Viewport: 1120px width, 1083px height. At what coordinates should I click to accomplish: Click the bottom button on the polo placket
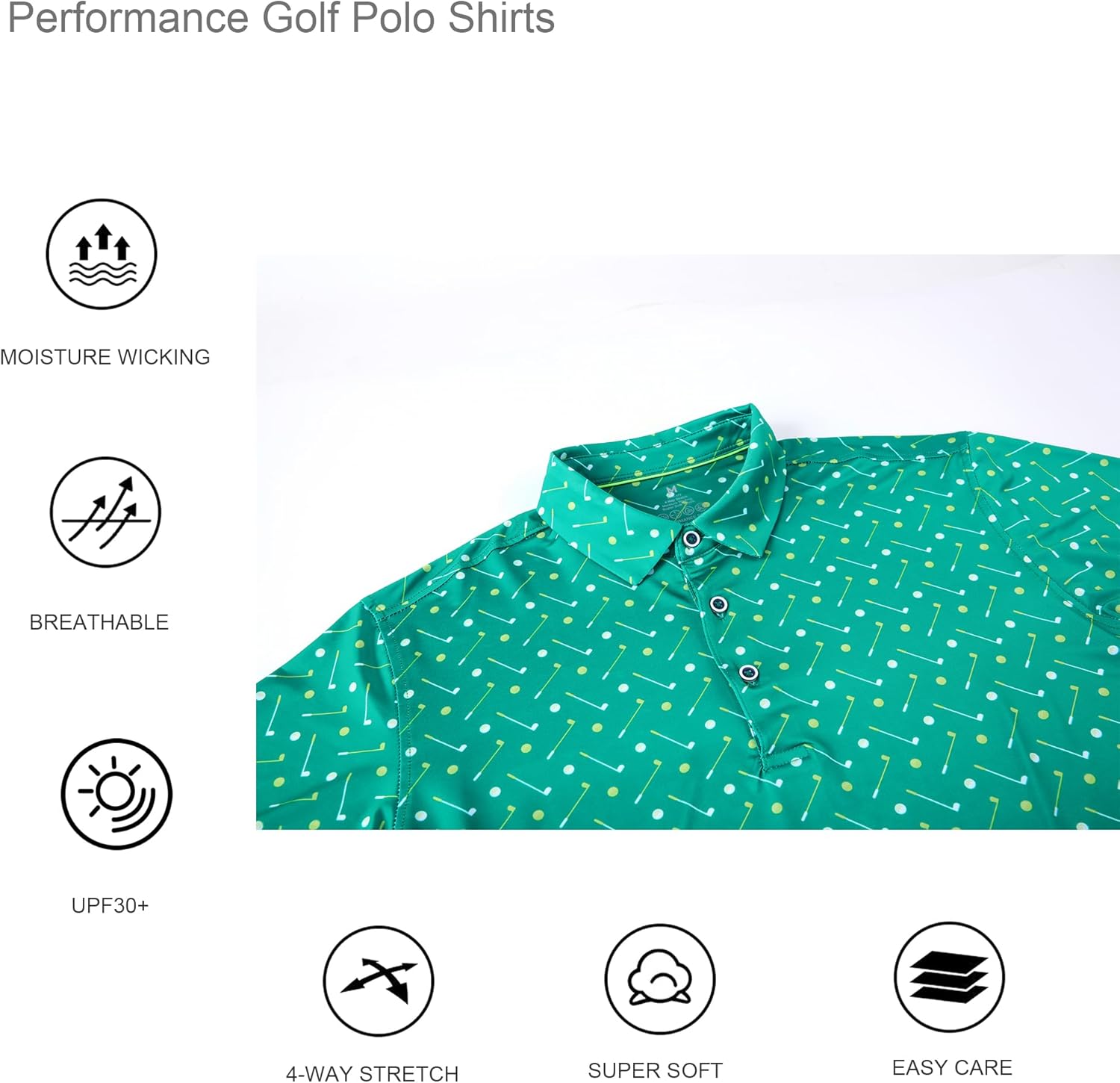pos(748,672)
